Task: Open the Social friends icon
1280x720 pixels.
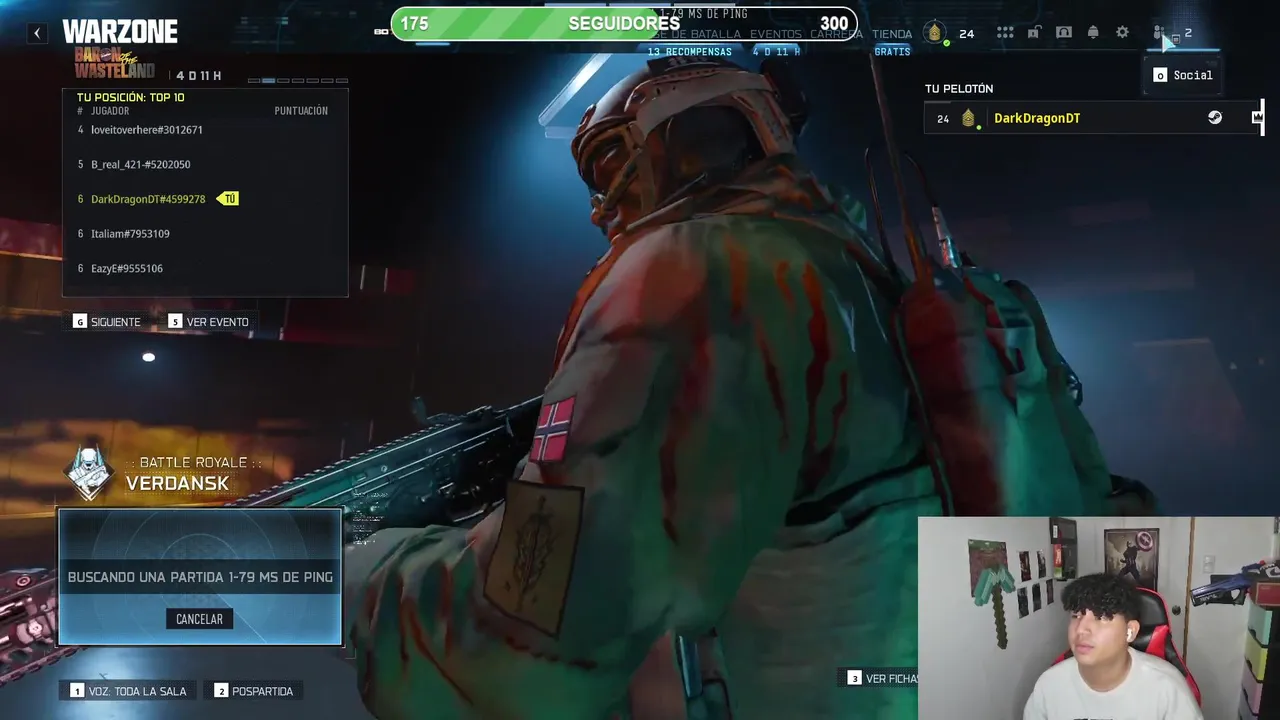Action: [x=1159, y=33]
